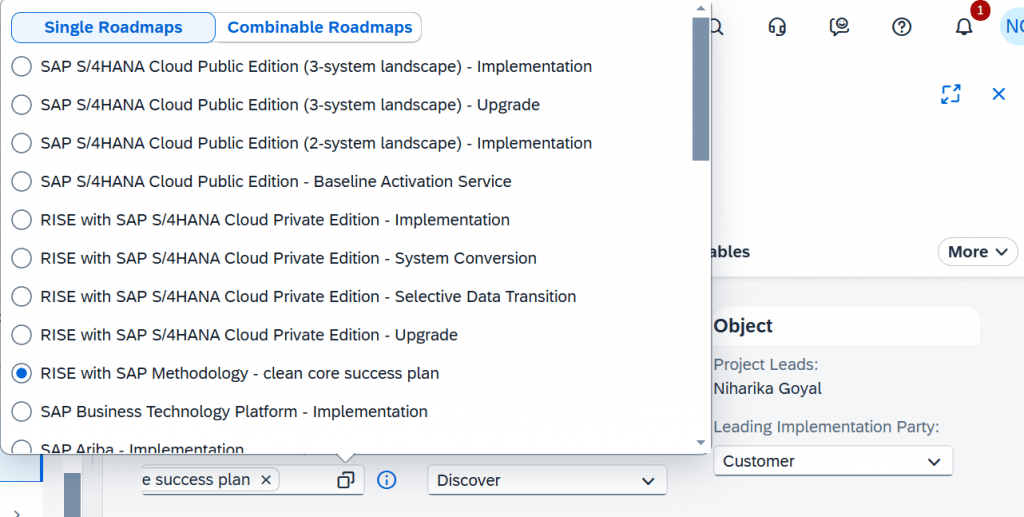
Task: Switch to the Single Roadmaps tab
Action: coord(113,27)
